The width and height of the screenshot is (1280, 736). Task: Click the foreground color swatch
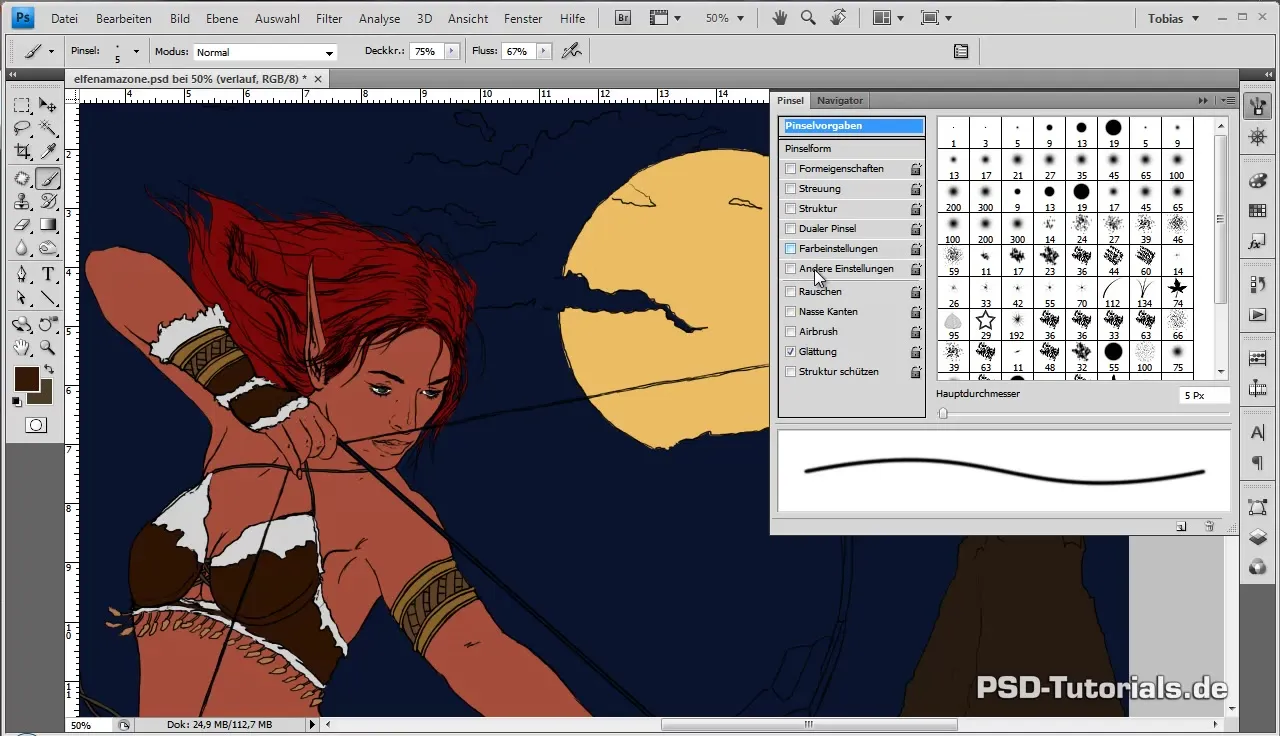point(26,379)
